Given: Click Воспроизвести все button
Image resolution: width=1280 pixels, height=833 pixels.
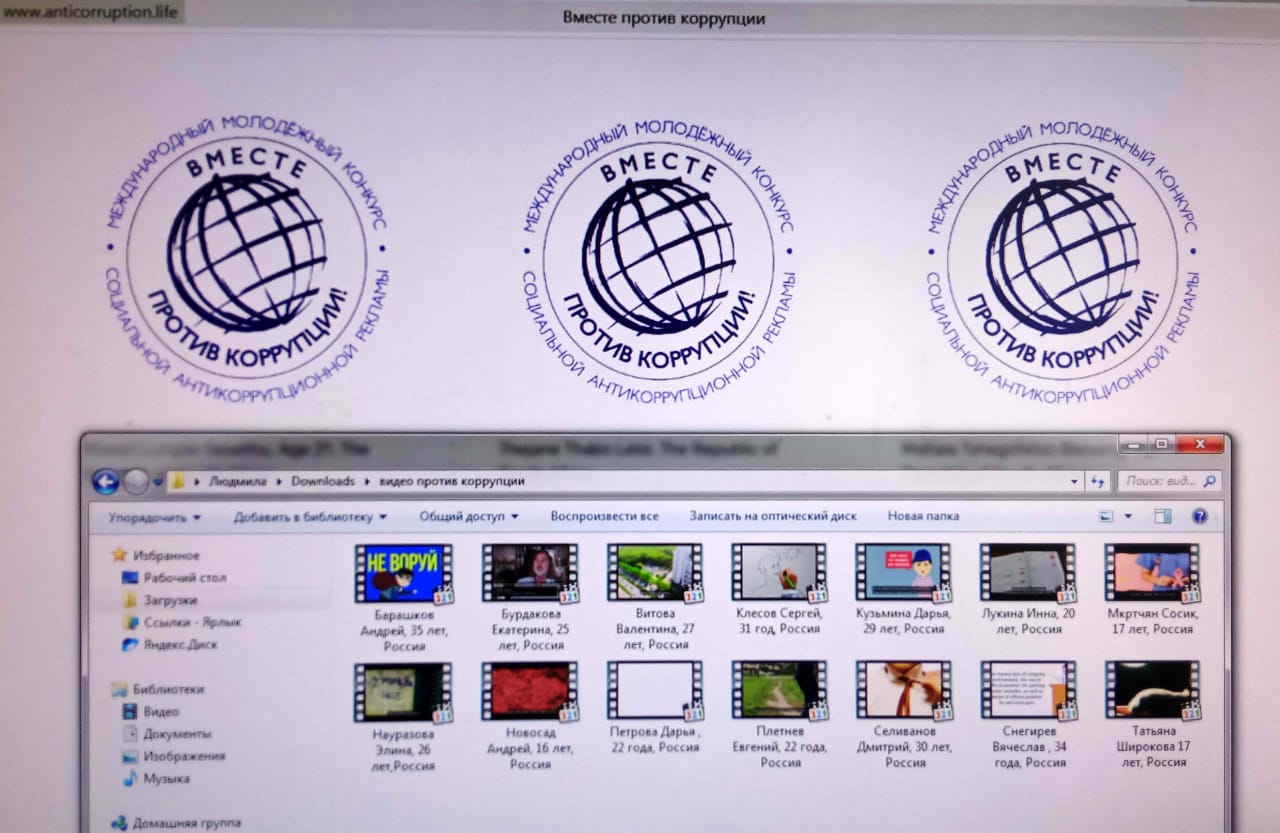Looking at the screenshot, I should pyautogui.click(x=604, y=517).
